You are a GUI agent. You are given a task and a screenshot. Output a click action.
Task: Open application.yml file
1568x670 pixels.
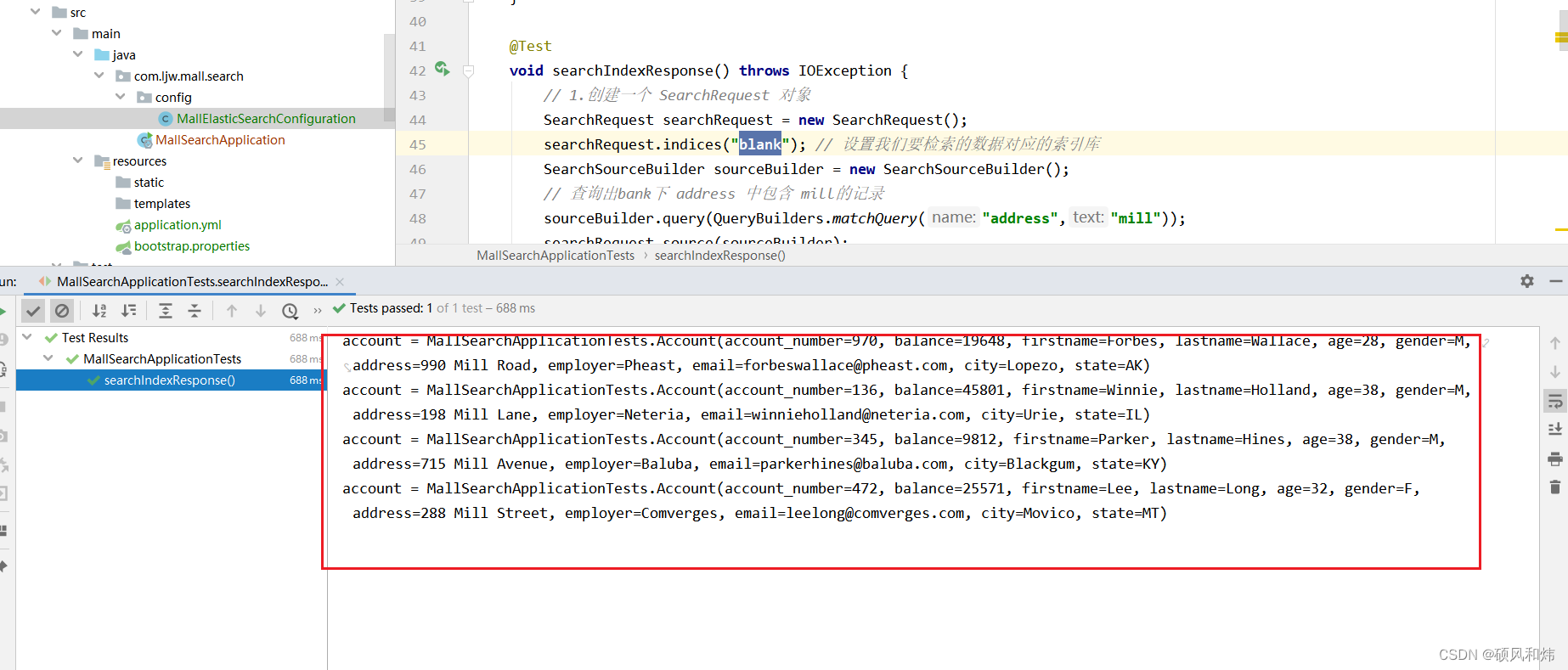178,225
